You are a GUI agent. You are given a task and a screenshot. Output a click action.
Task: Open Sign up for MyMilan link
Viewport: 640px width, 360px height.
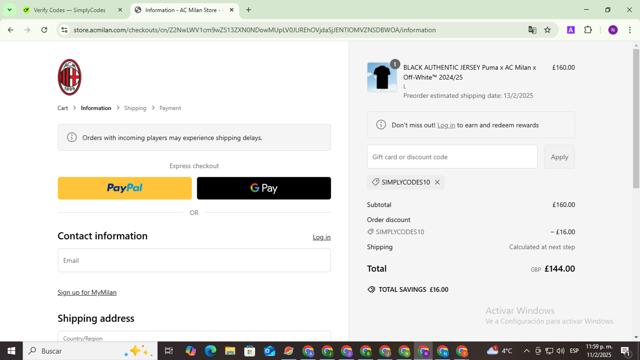[x=87, y=292]
